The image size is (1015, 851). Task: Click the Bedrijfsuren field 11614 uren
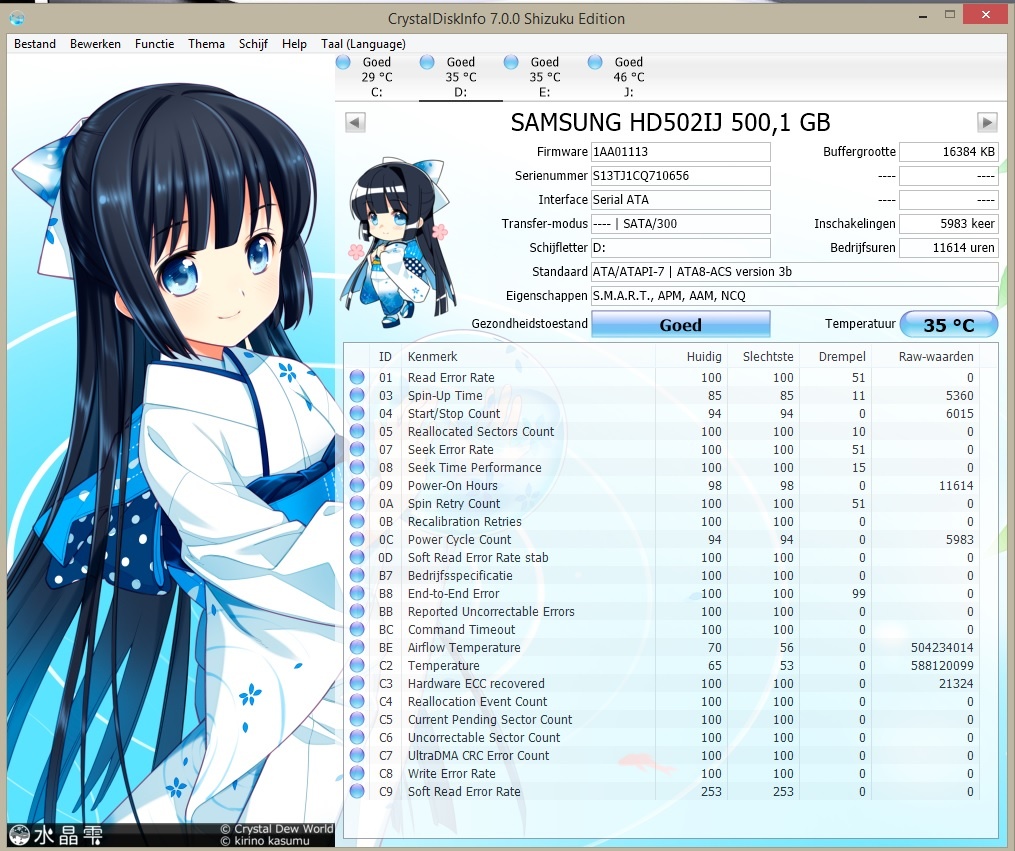click(948, 248)
